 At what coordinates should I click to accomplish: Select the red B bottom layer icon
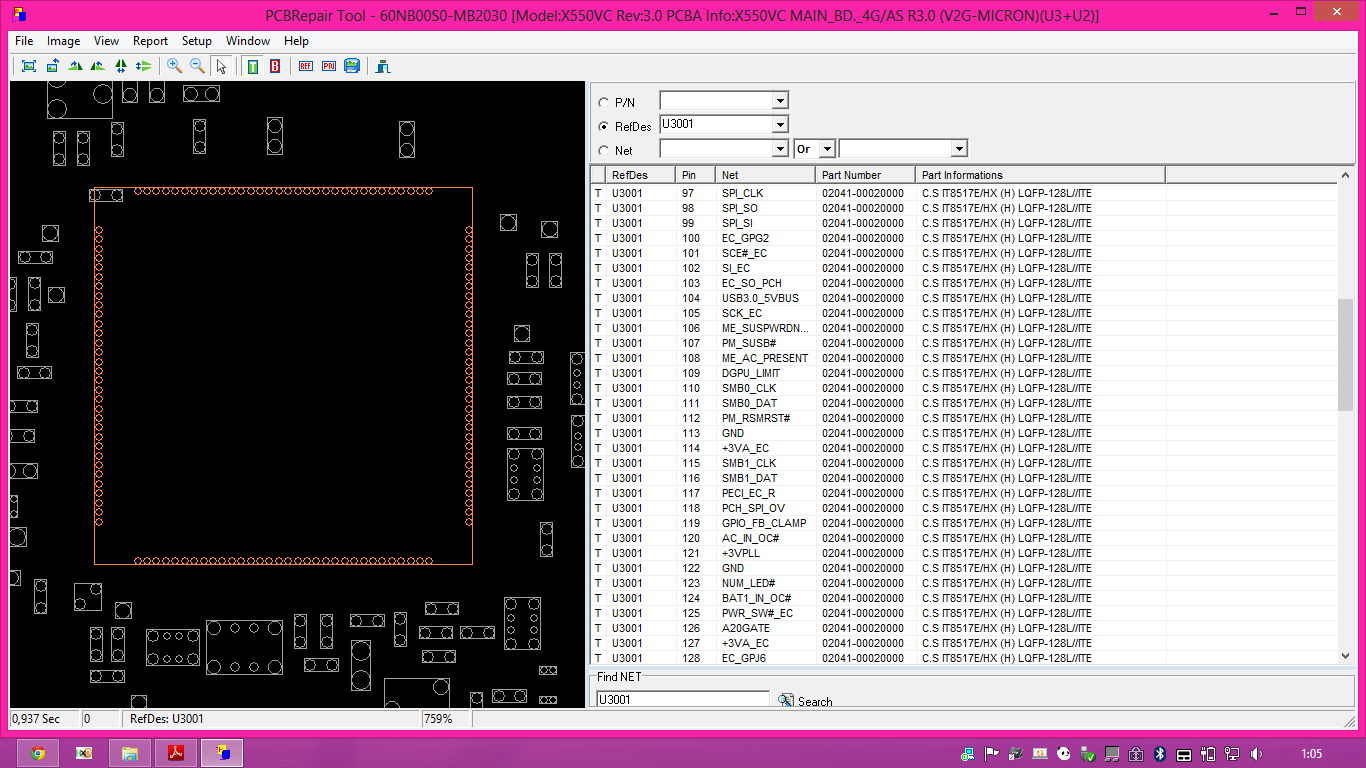pos(274,66)
